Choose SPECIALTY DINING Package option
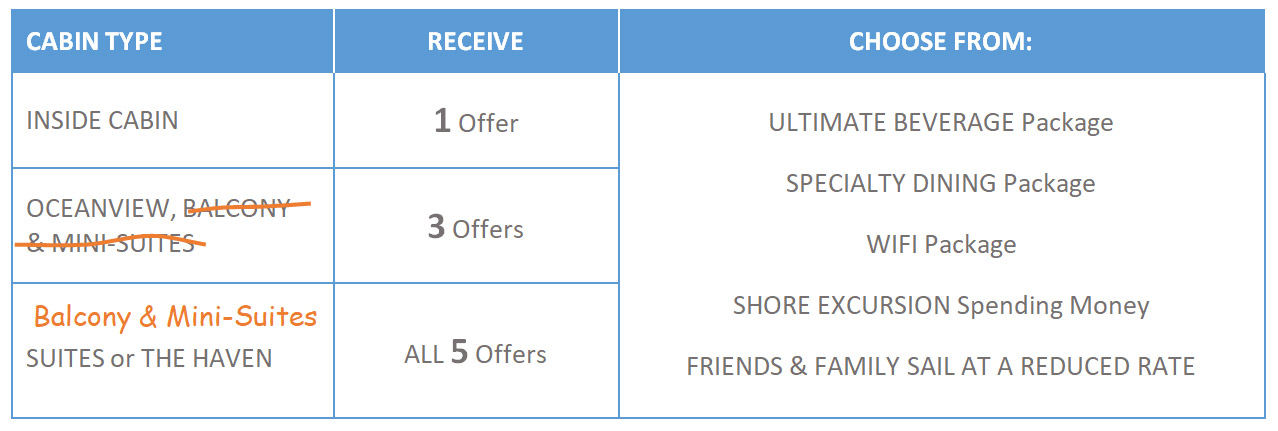 point(941,184)
